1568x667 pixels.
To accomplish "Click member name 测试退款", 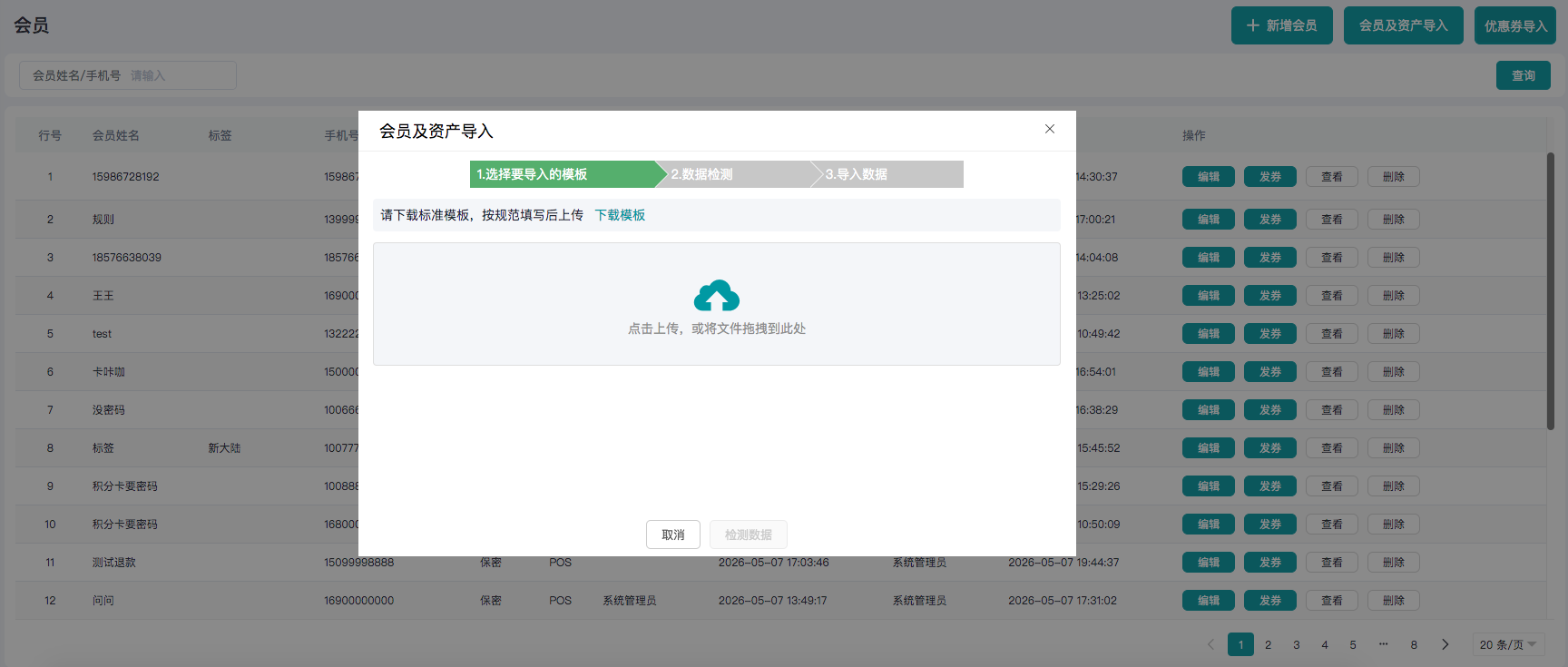I will pos(114,563).
